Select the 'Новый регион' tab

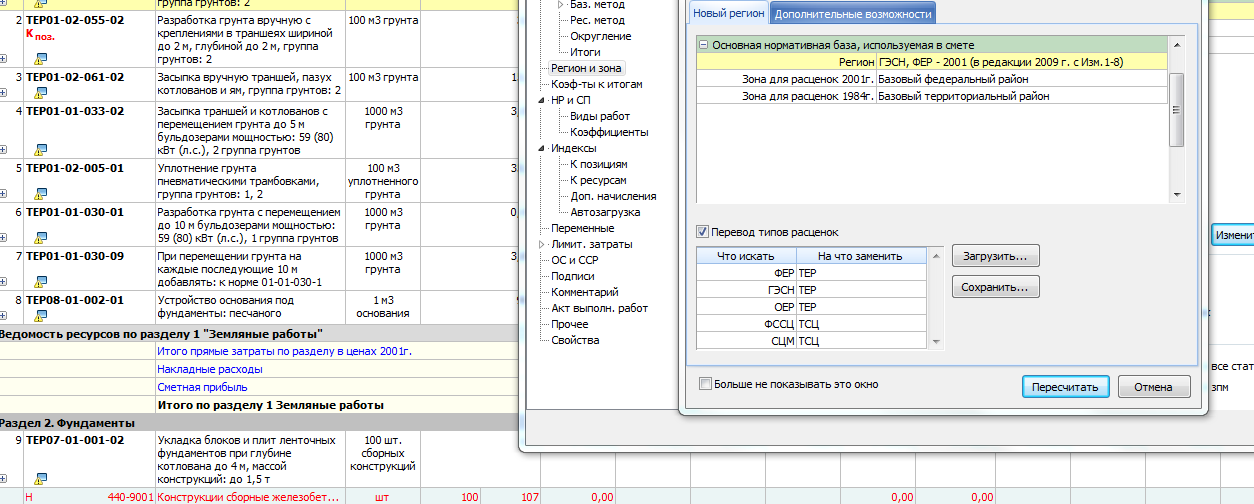click(x=729, y=13)
